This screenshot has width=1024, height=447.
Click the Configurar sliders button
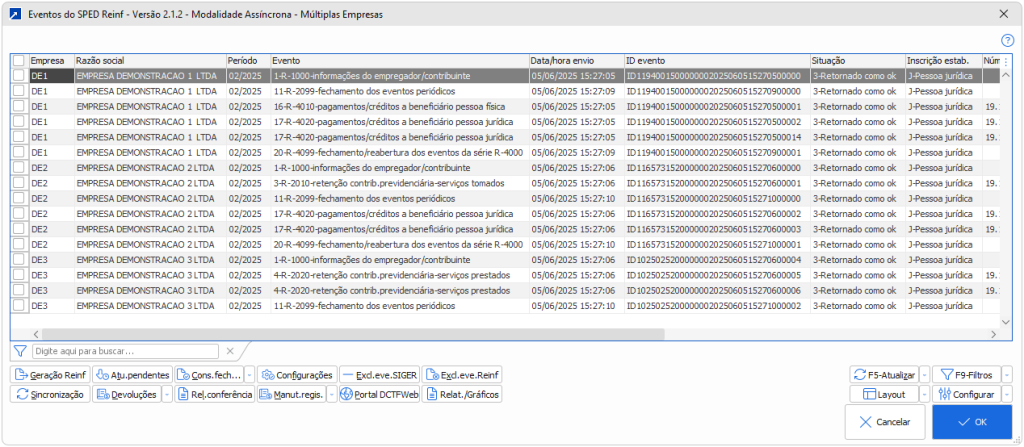pos(967,395)
